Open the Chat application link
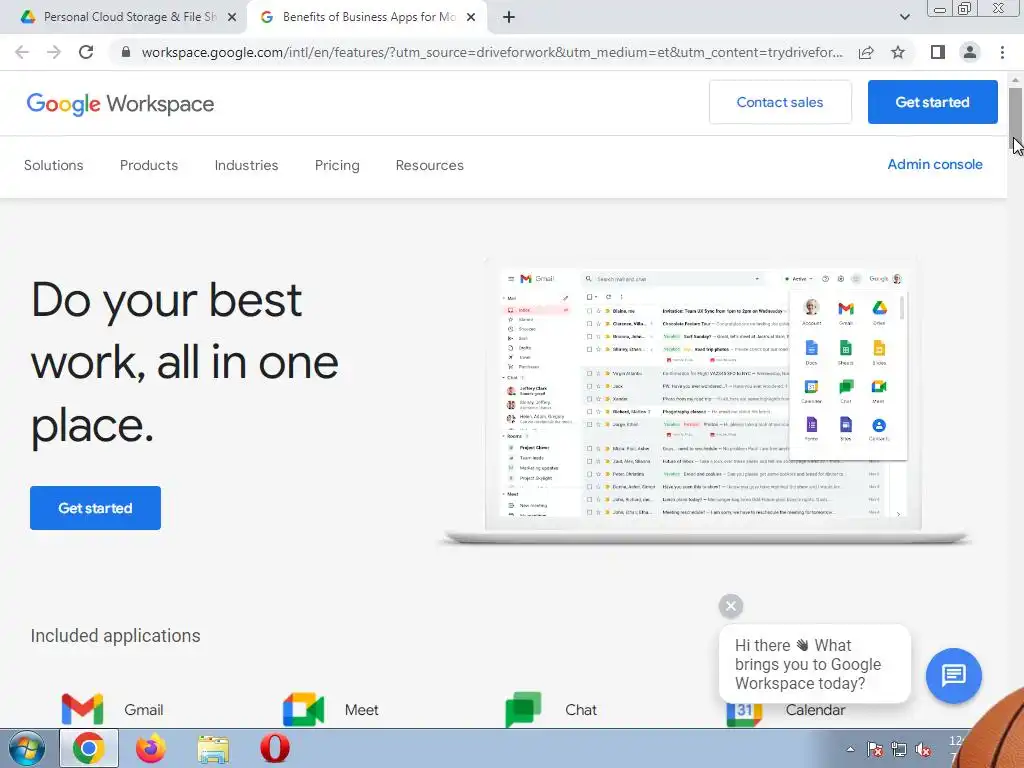The height and width of the screenshot is (768, 1024). click(581, 710)
